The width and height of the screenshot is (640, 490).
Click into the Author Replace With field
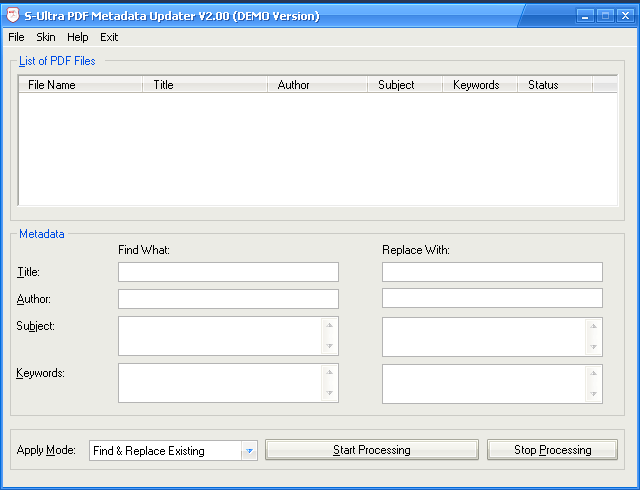492,299
